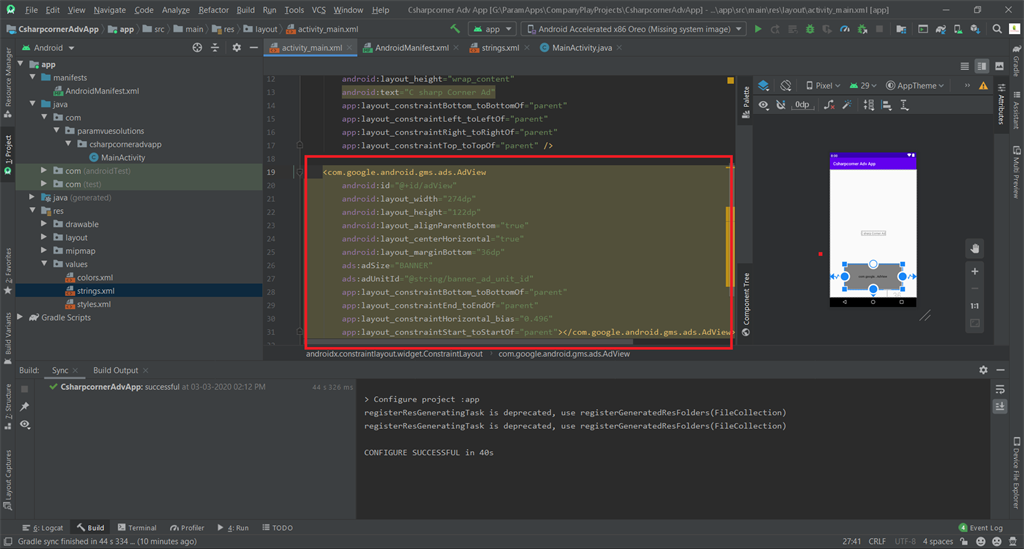1024x549 pixels.
Task: Run the app with green play button
Action: (x=758, y=29)
